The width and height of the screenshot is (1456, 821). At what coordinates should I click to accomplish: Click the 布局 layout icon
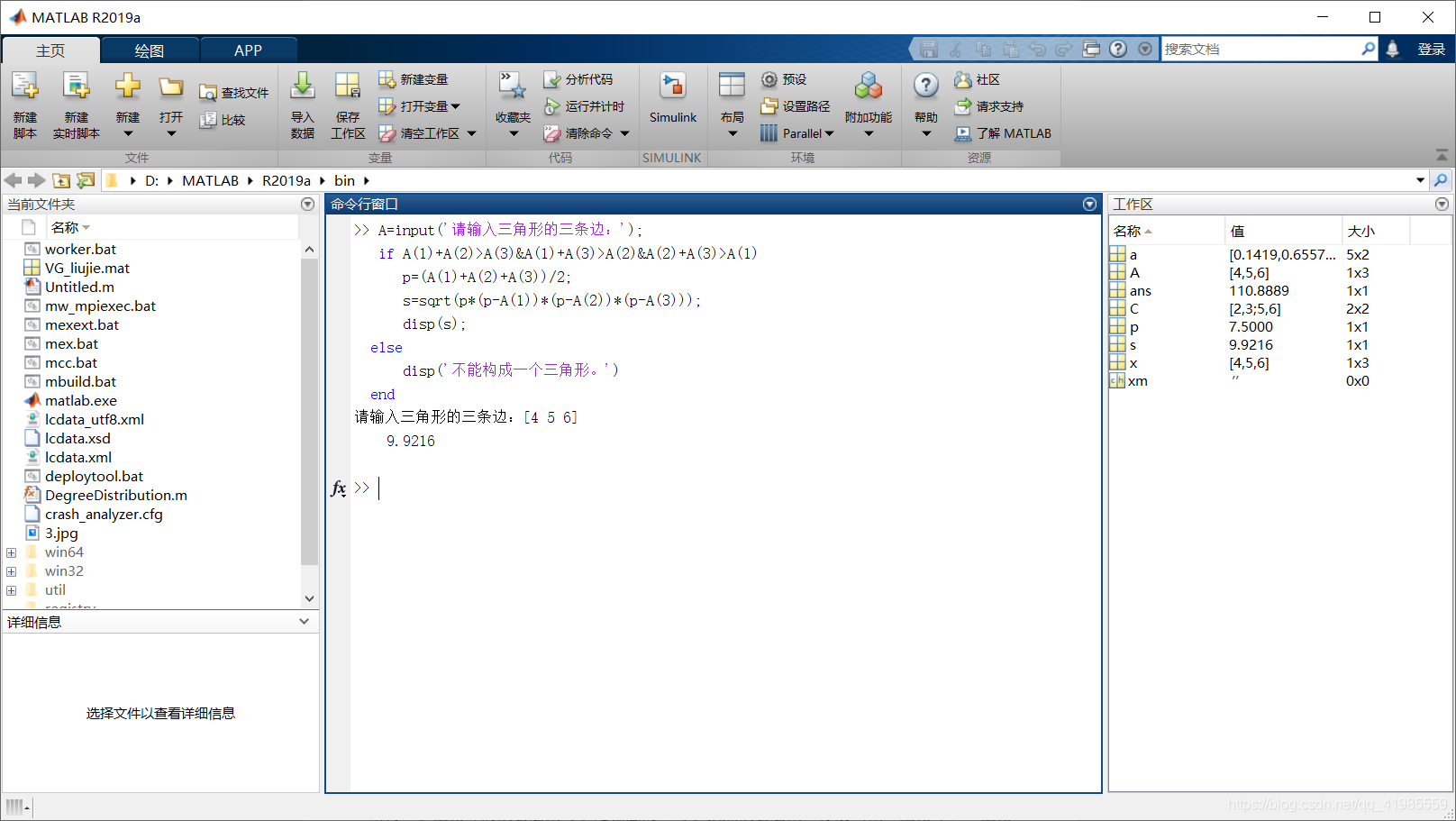[732, 86]
